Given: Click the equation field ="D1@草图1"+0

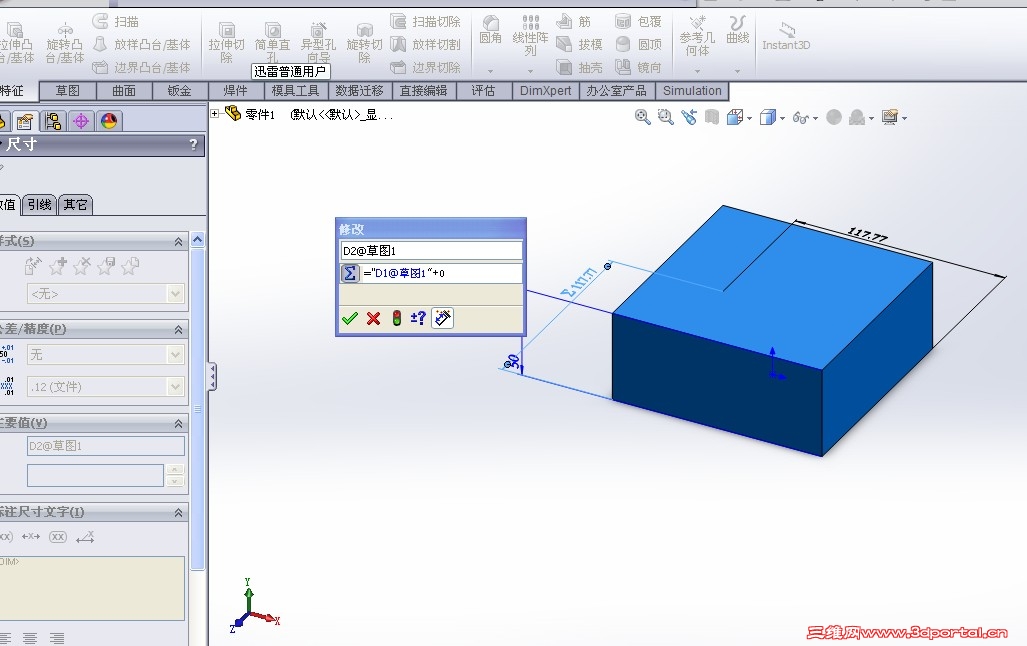Looking at the screenshot, I should [x=441, y=273].
